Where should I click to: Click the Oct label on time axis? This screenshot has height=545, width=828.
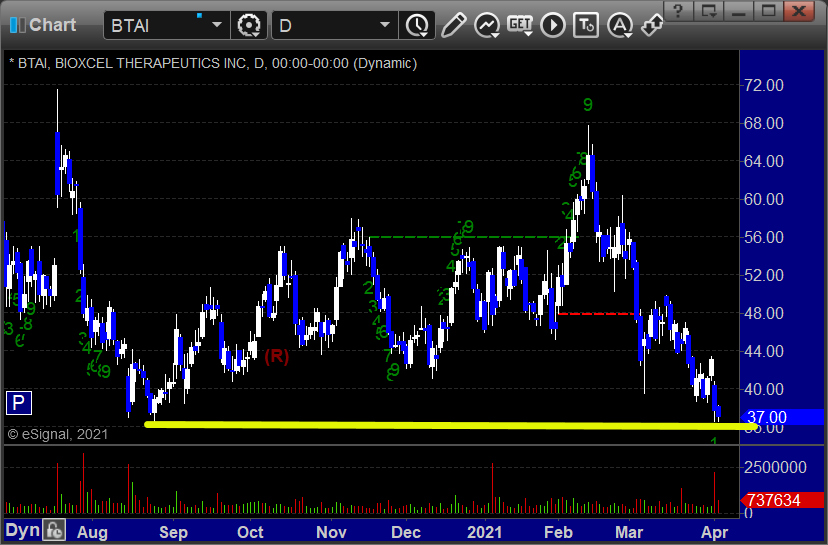point(250,532)
